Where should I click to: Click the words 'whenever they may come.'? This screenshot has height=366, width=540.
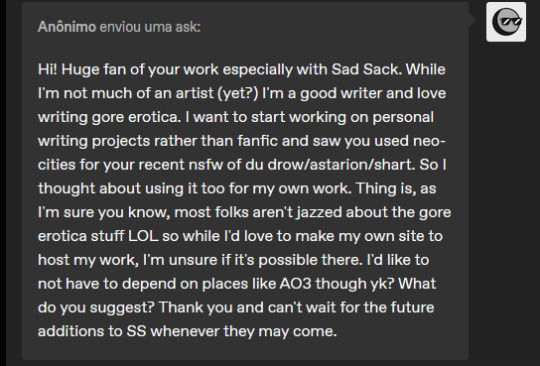243,331
